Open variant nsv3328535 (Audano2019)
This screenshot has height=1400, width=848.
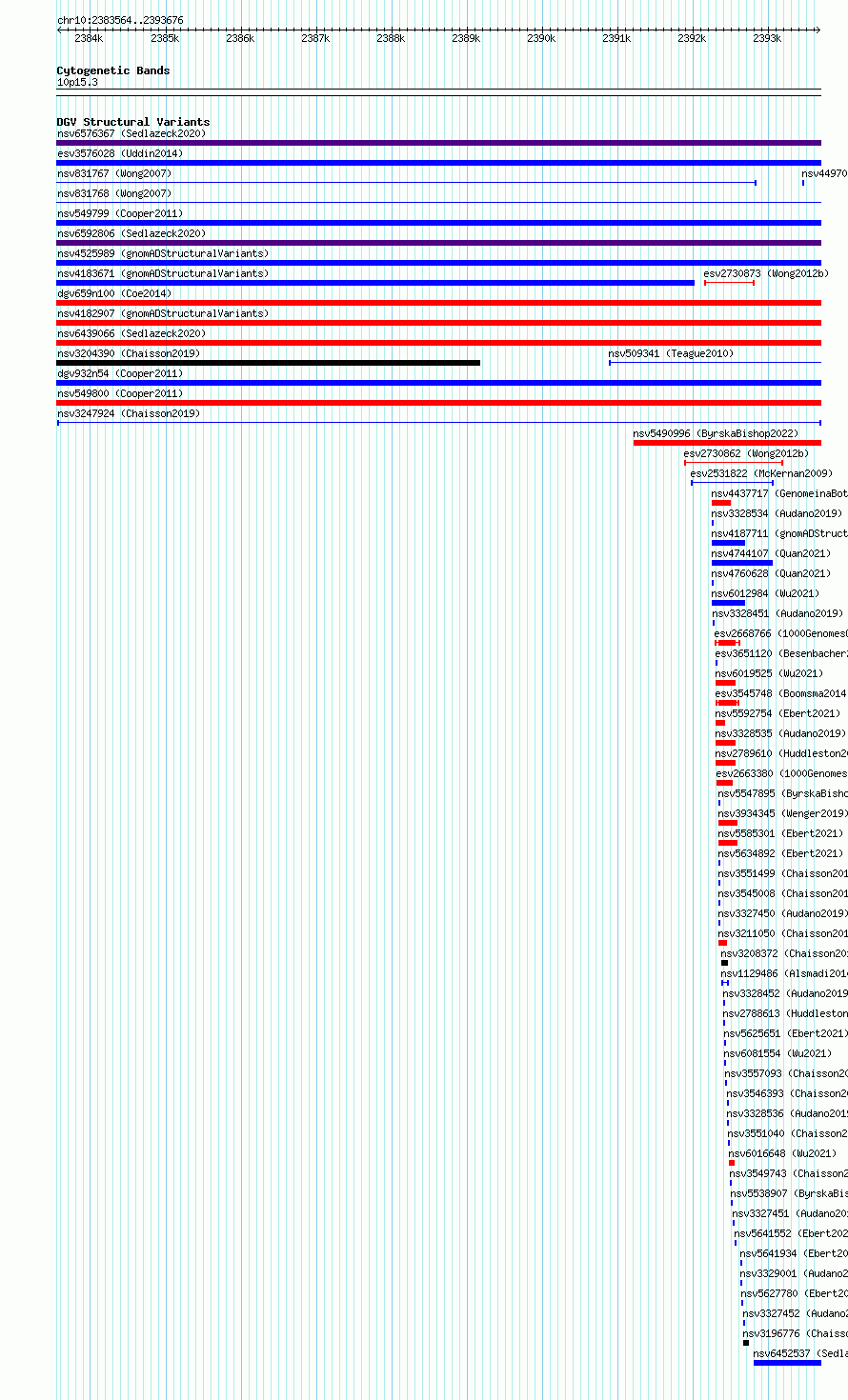[780, 733]
